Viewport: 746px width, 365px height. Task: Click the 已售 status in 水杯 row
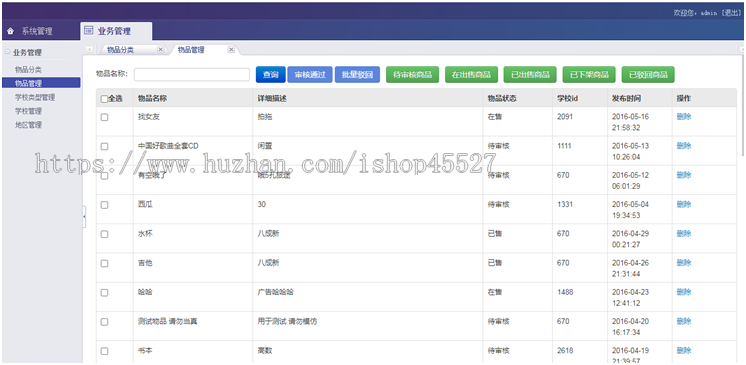(x=495, y=234)
